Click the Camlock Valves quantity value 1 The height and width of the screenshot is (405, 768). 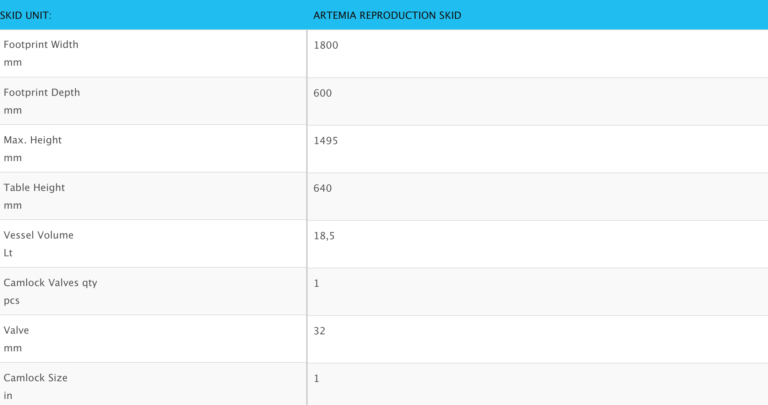(317, 283)
